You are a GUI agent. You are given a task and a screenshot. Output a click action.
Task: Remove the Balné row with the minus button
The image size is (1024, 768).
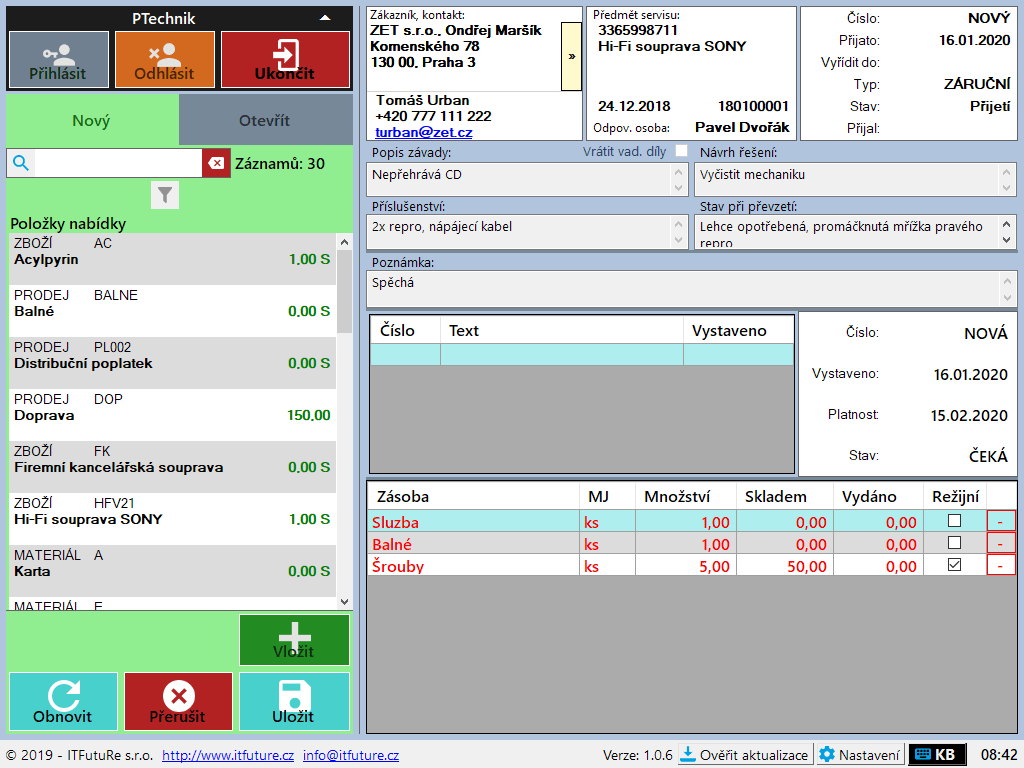tap(1000, 543)
